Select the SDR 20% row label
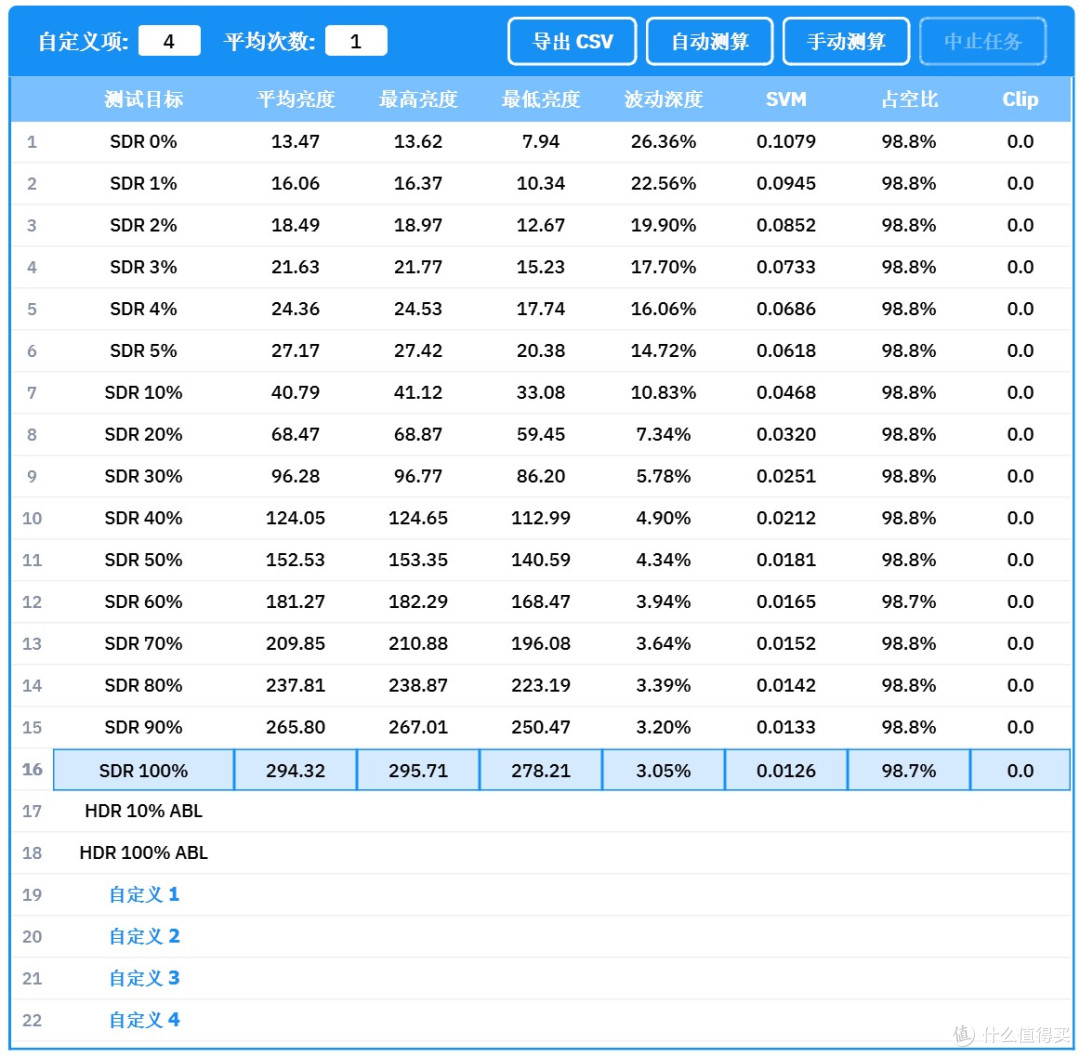This screenshot has width=1080, height=1057. tap(143, 435)
